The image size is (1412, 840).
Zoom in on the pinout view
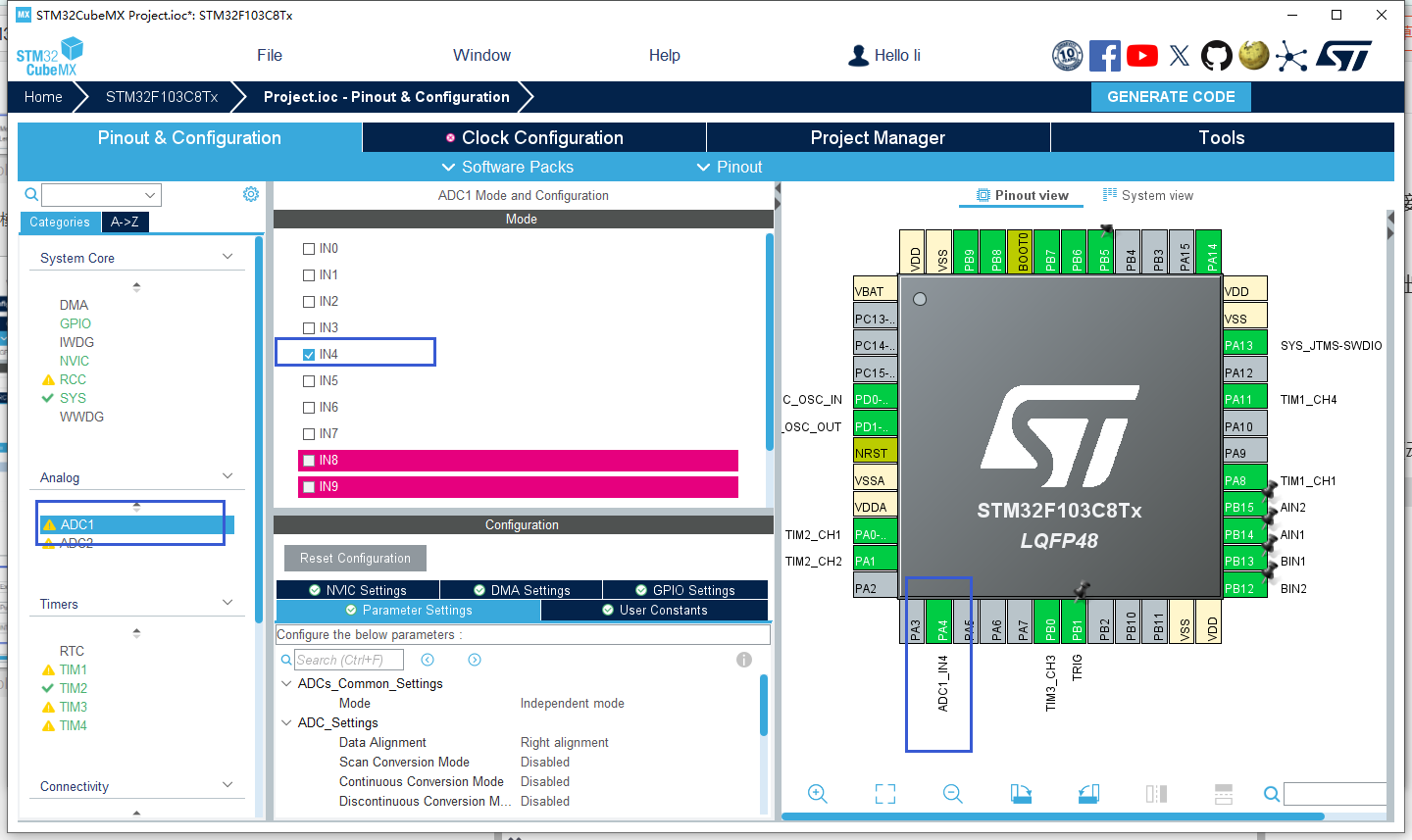coord(818,794)
